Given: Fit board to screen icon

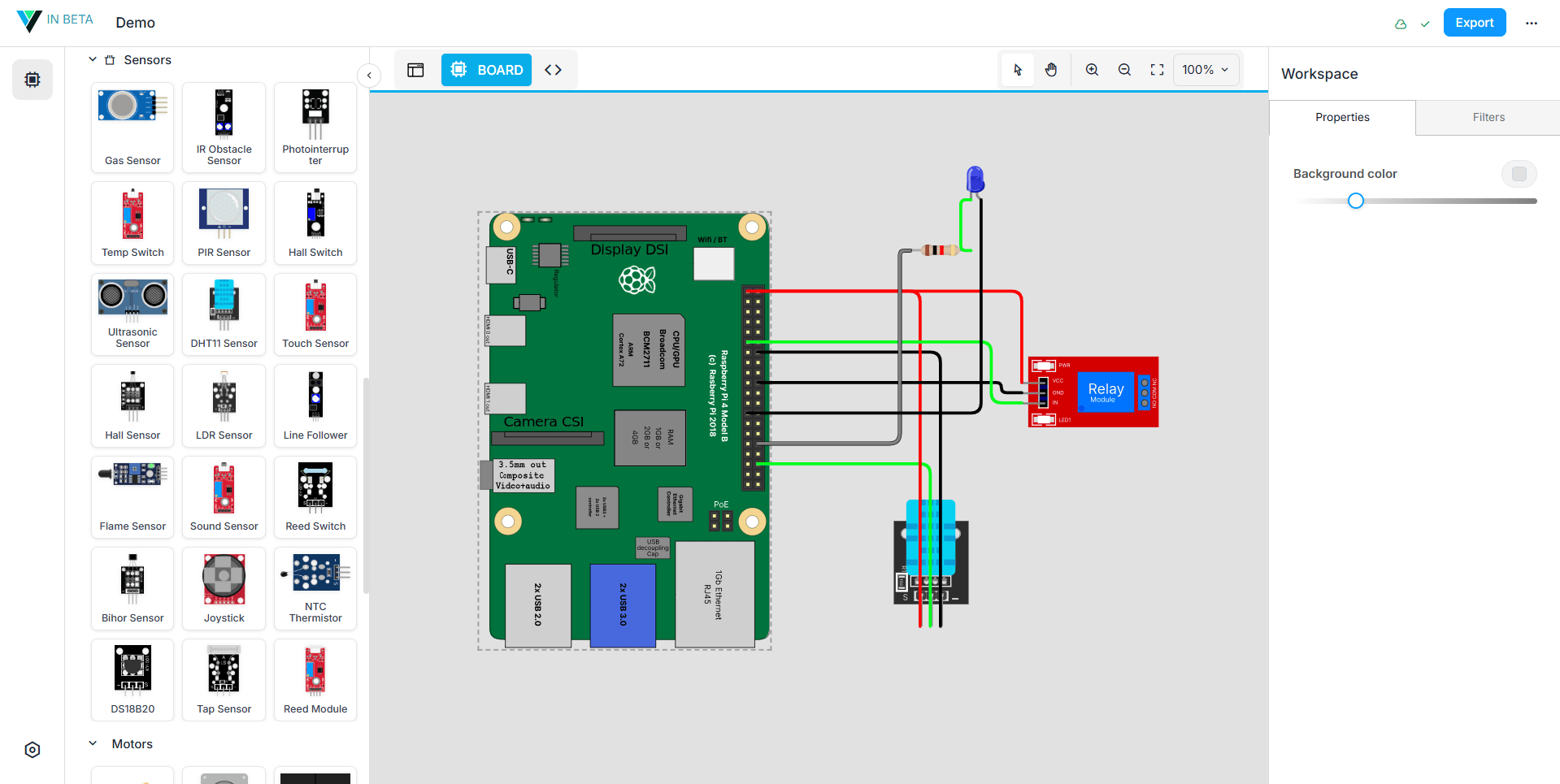Looking at the screenshot, I should tap(1157, 70).
